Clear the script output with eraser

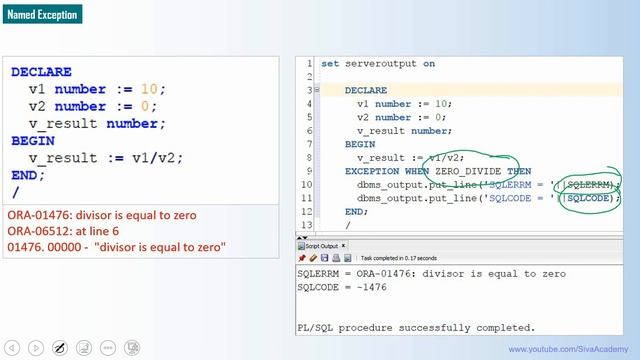(x=313, y=258)
